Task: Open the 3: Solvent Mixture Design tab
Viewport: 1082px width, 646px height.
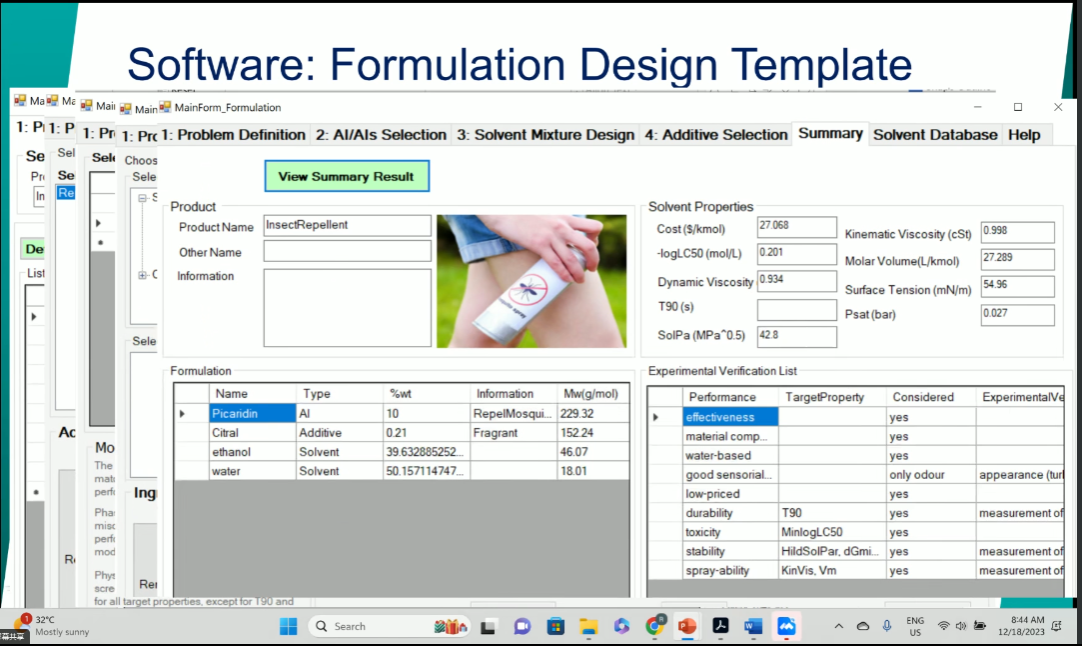Action: [x=546, y=135]
